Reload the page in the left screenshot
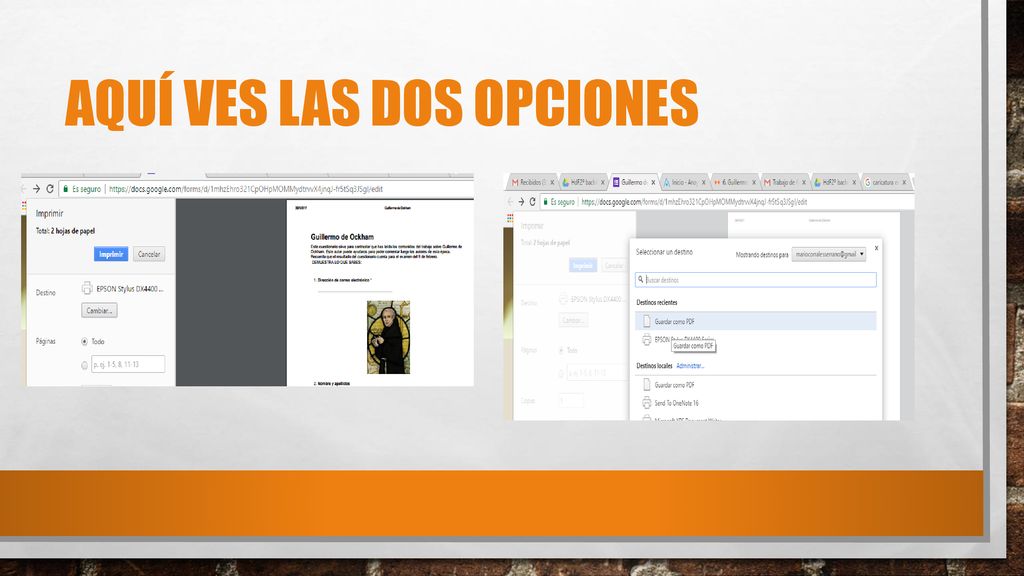Screen dimensions: 1024x576 coord(50,189)
